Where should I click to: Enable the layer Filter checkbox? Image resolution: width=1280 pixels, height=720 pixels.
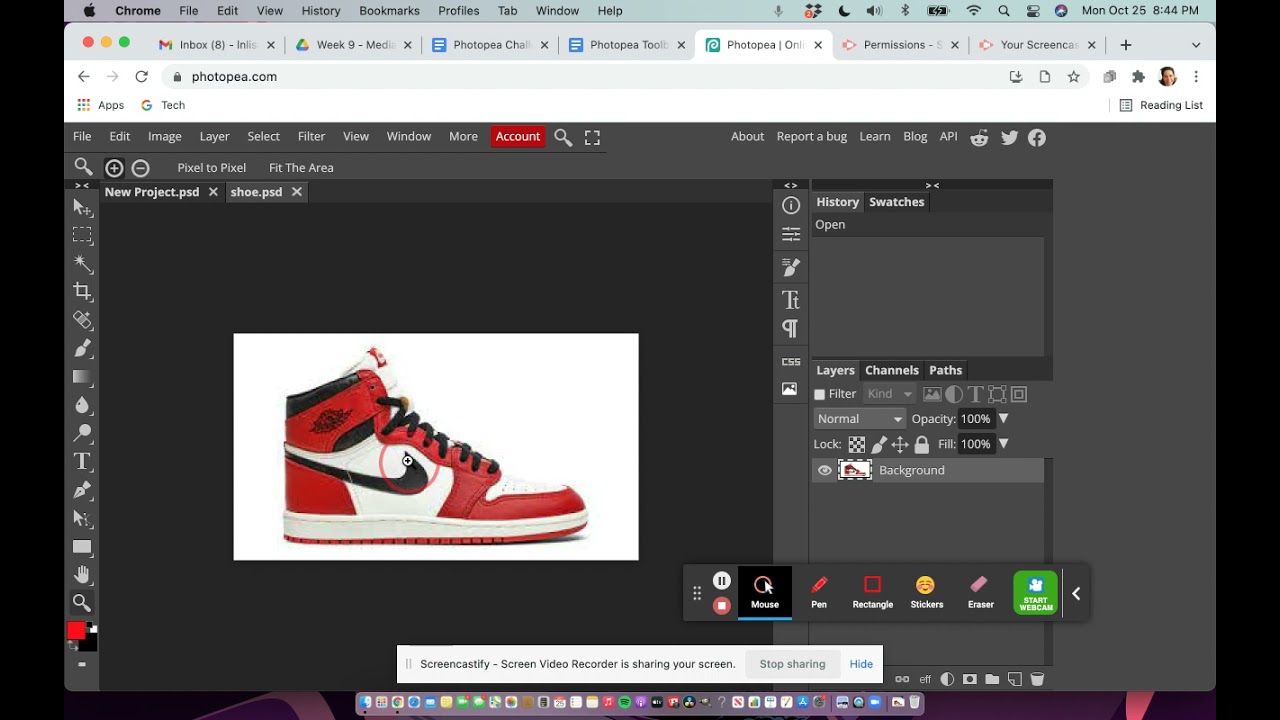[x=820, y=395]
